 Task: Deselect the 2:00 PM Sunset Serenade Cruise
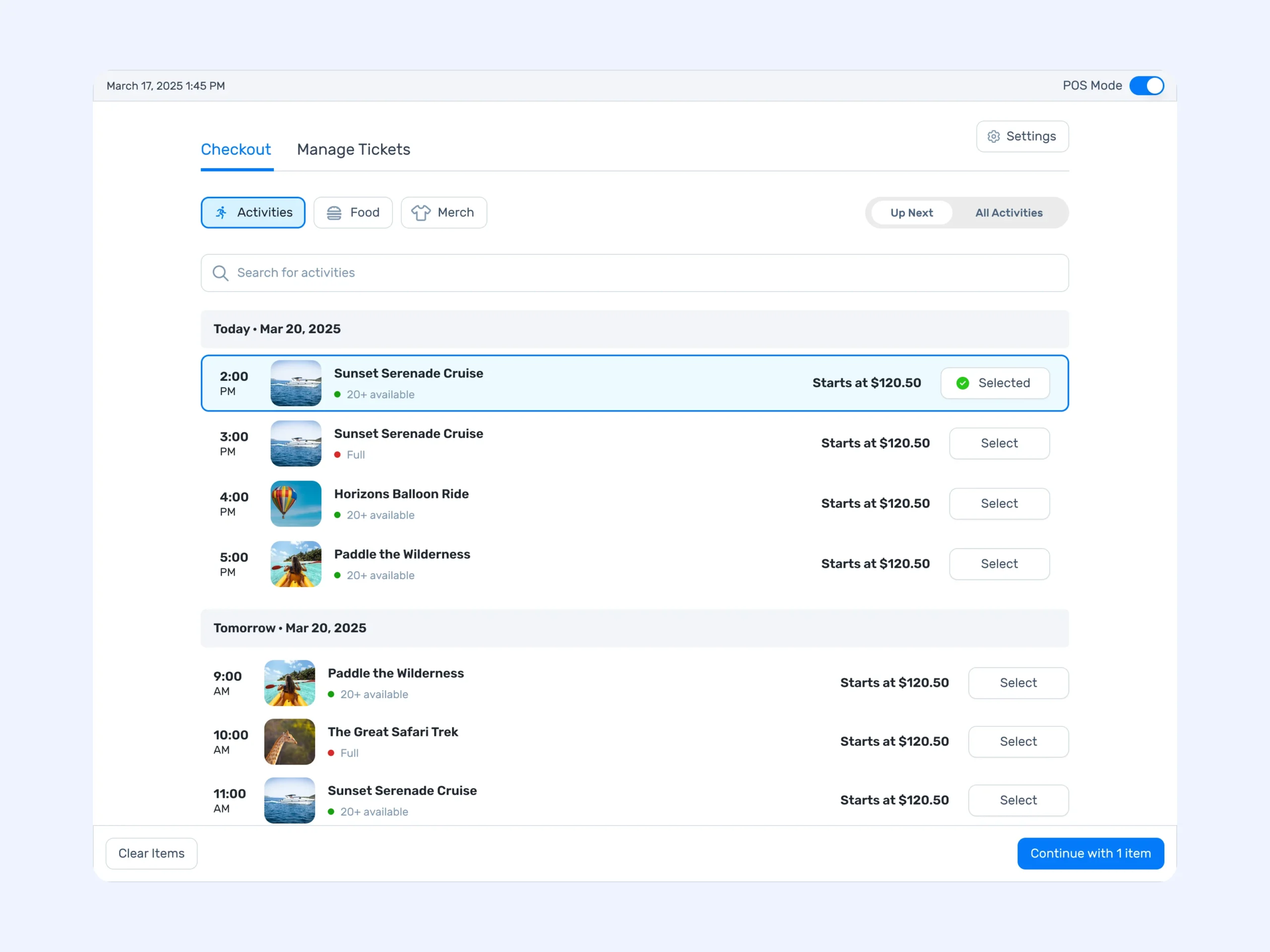994,383
